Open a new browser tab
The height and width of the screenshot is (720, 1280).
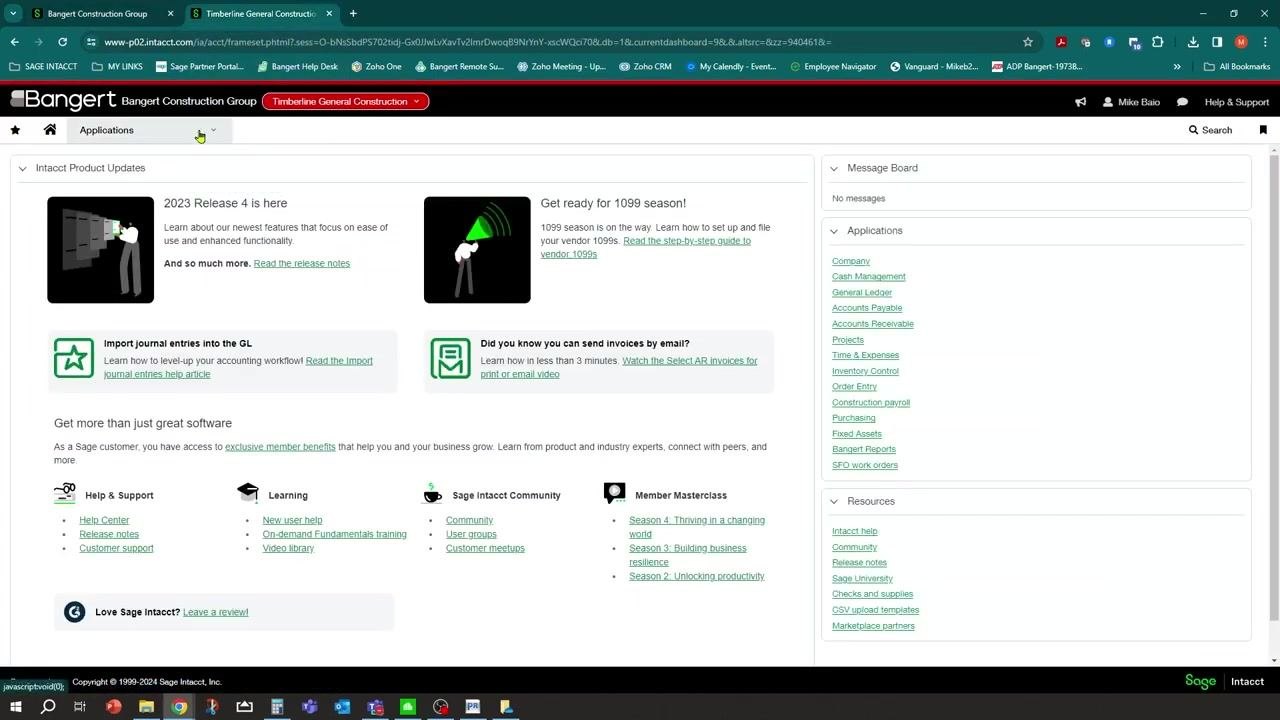tap(353, 14)
